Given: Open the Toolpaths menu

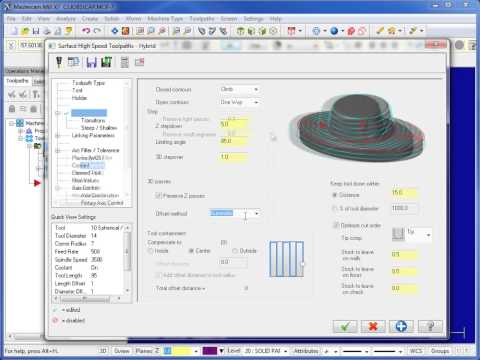Looking at the screenshot, I should coord(202,19).
